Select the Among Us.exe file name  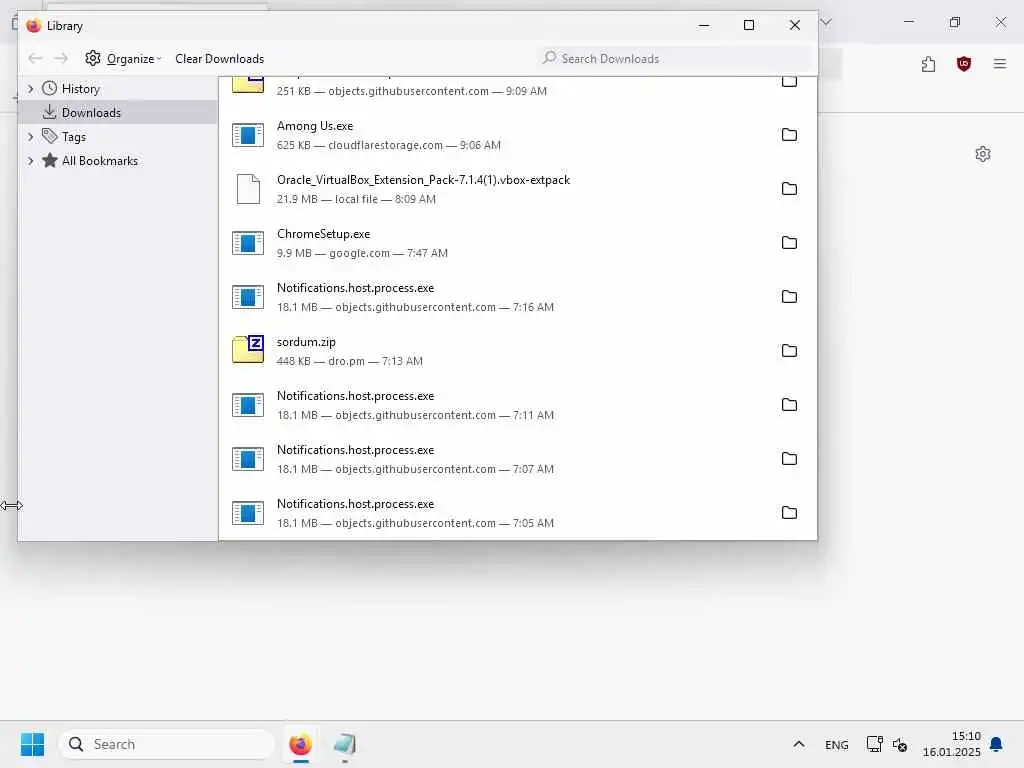pyautogui.click(x=315, y=126)
